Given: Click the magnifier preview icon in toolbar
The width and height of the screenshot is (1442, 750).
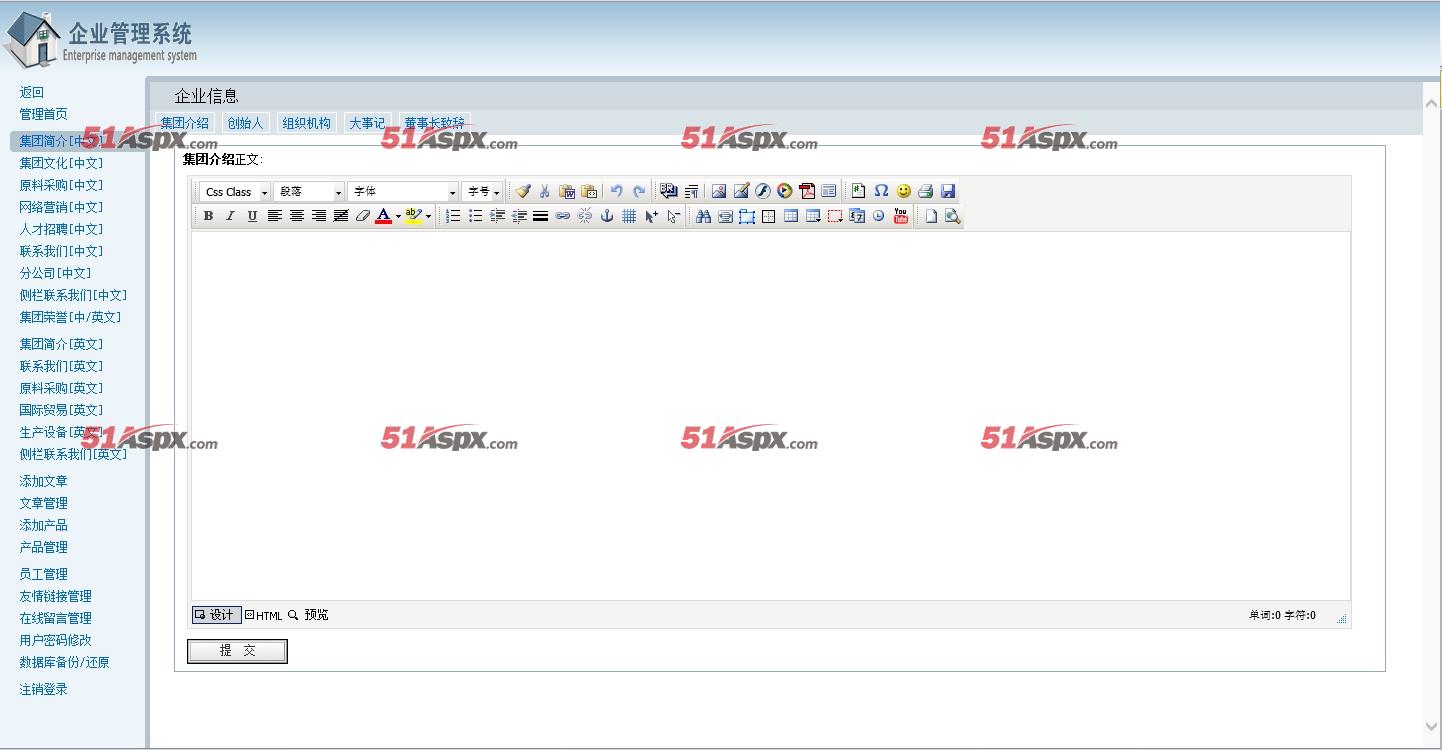Looking at the screenshot, I should pos(953,216).
